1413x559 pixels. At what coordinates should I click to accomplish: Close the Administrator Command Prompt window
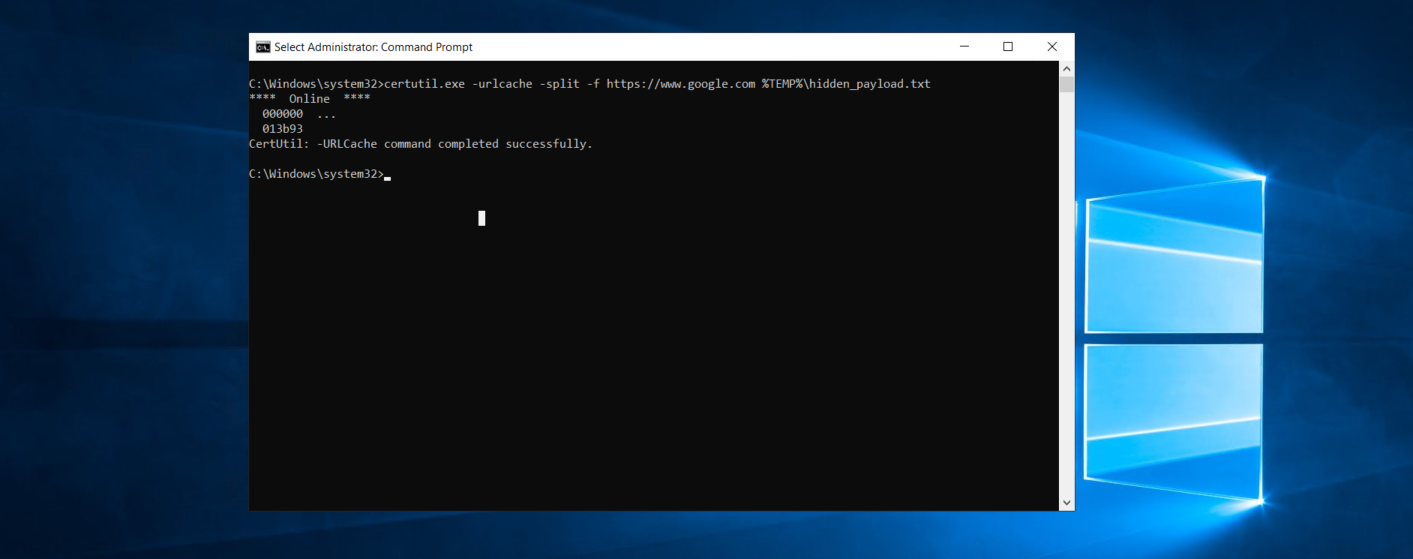tap(1052, 47)
